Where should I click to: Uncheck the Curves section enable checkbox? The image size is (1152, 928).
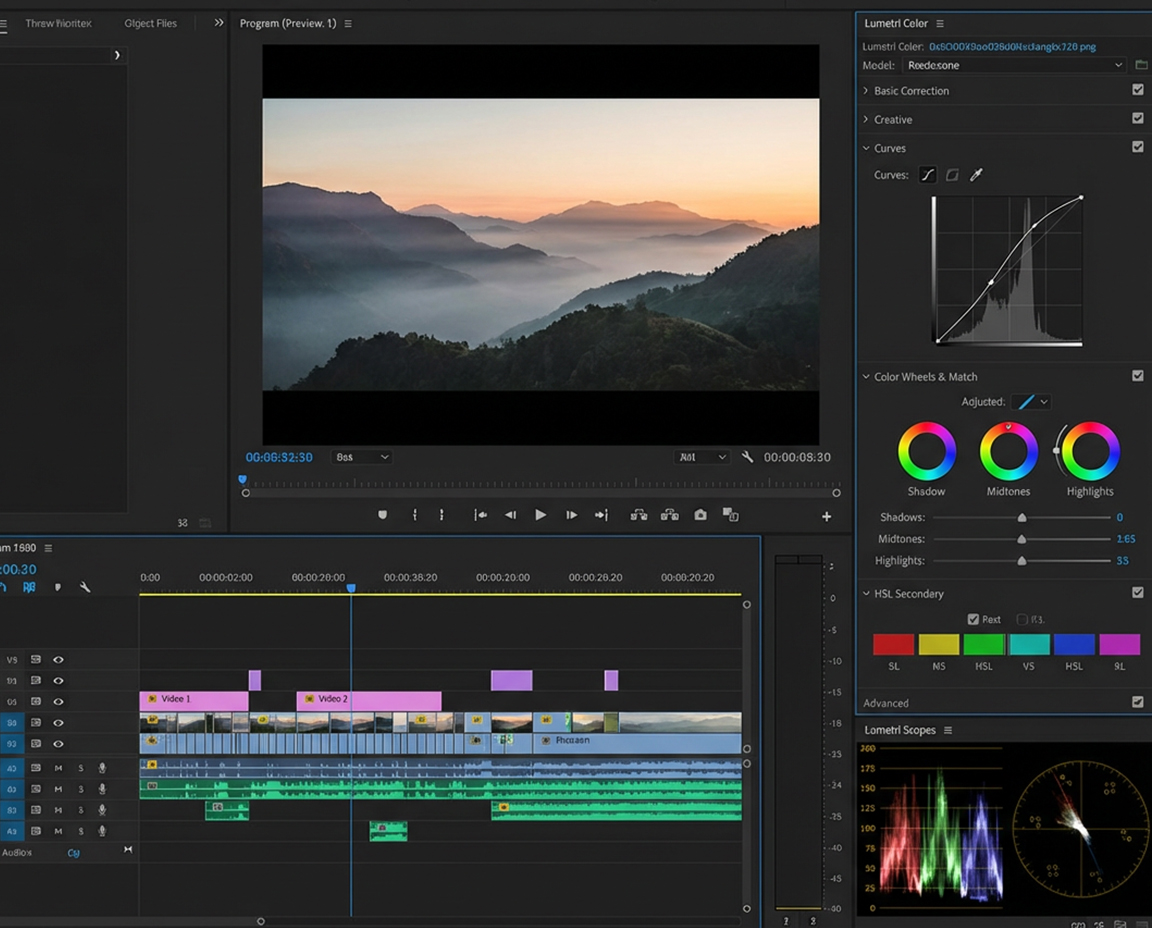pos(1138,146)
